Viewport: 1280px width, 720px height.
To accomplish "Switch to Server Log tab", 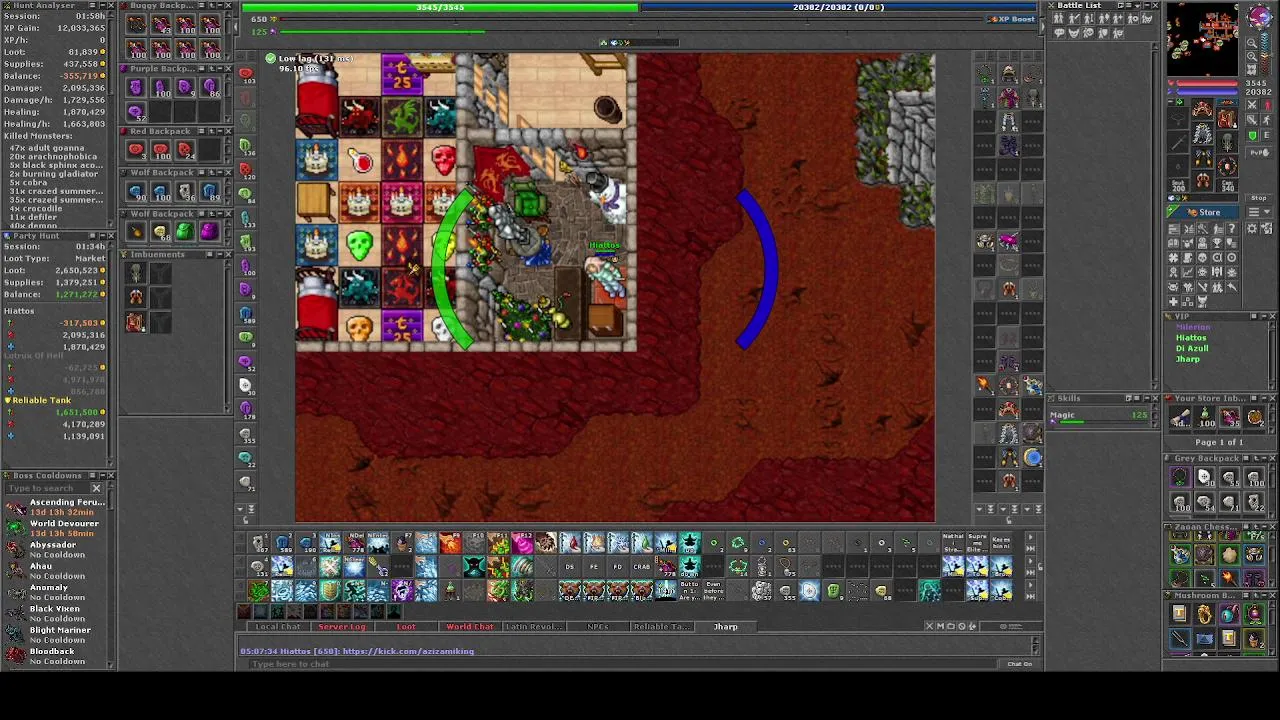I will tap(342, 627).
